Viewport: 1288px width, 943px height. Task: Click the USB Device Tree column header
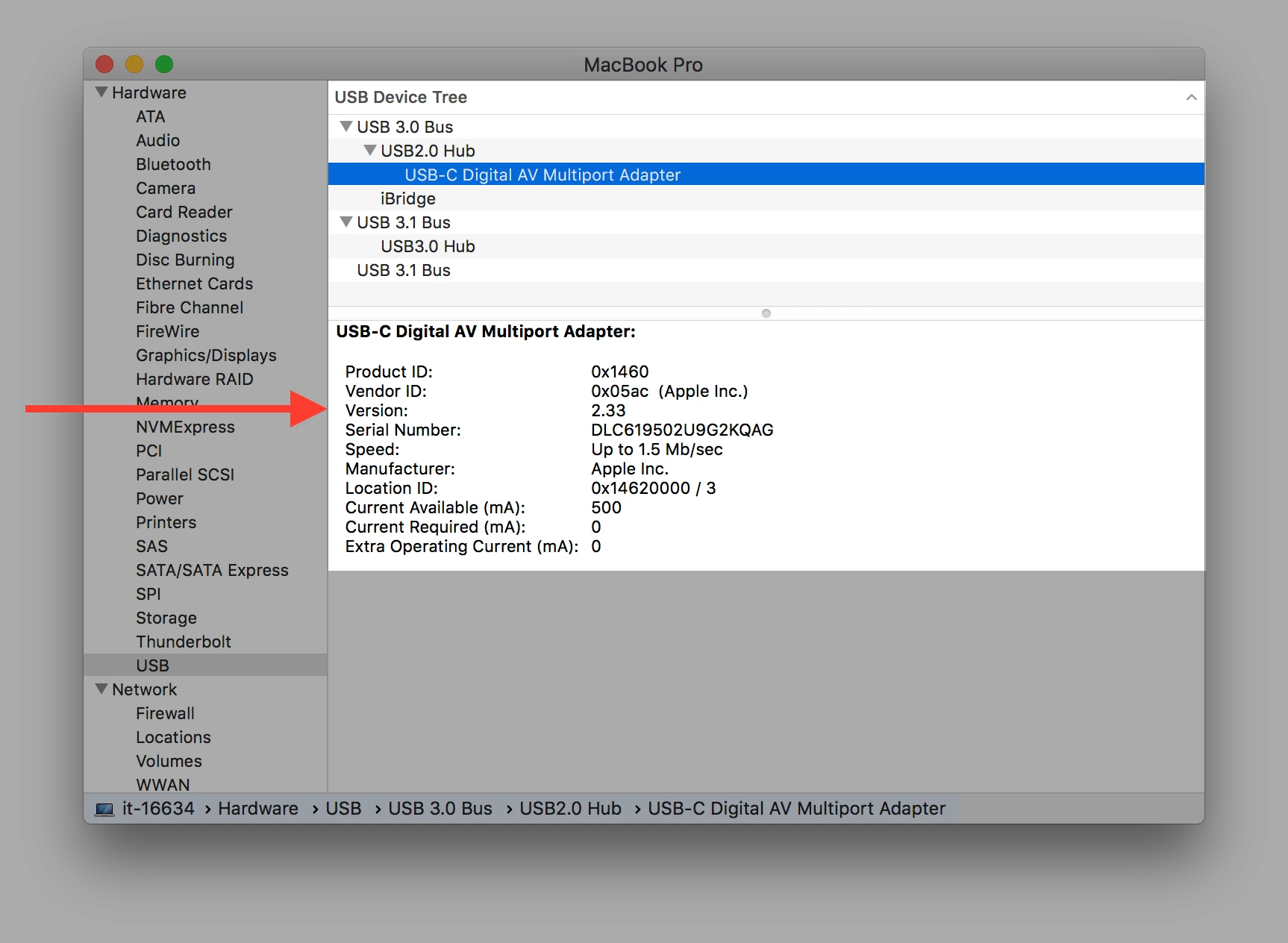[x=766, y=98]
